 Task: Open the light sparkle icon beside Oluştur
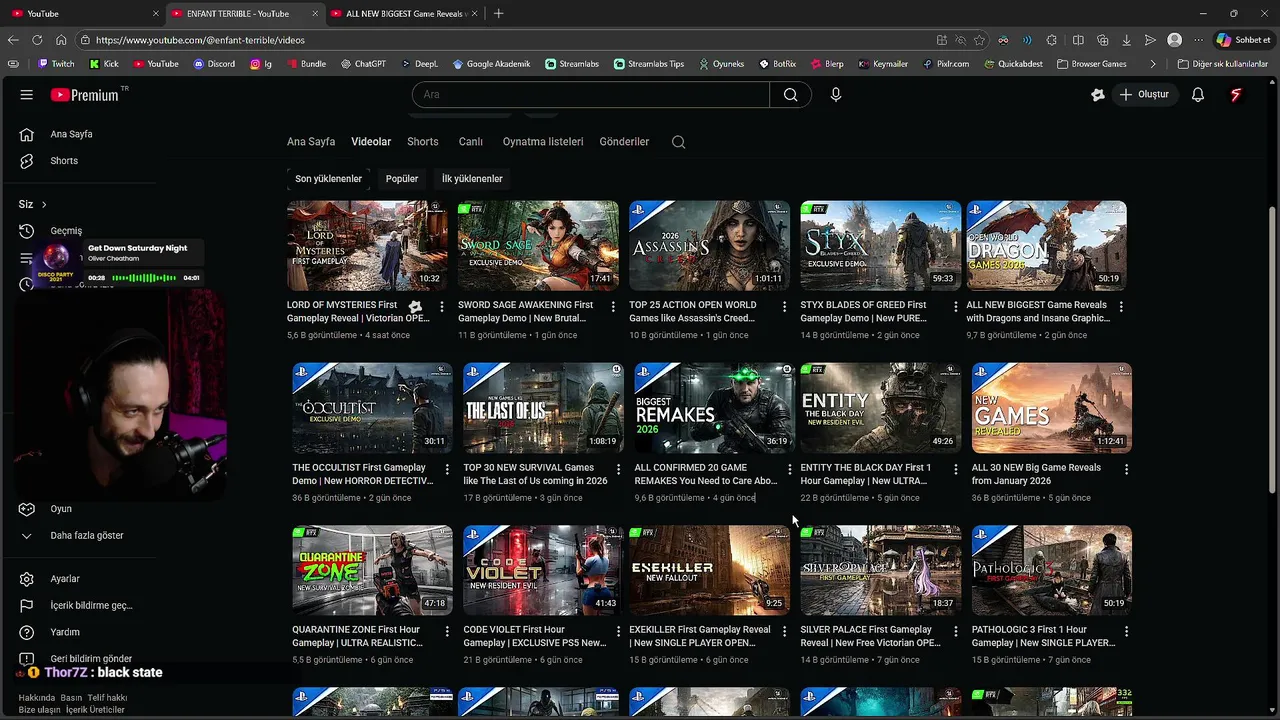[x=1098, y=95]
